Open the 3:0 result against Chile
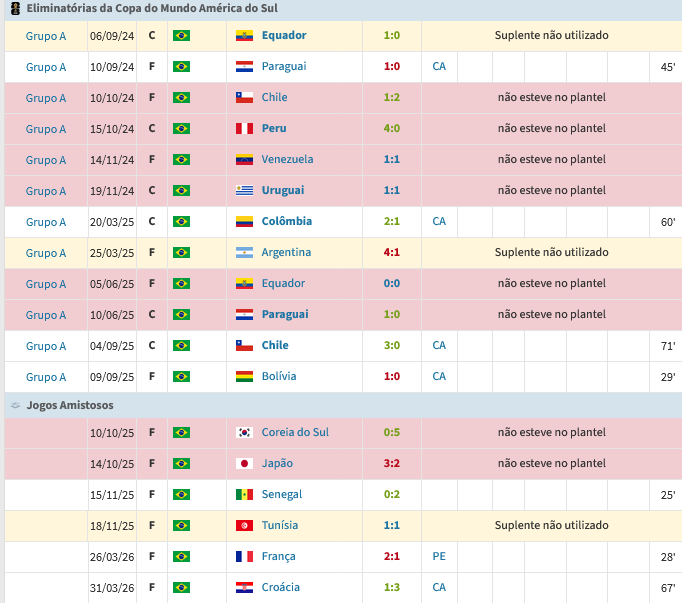This screenshot has width=682, height=603. (x=391, y=345)
